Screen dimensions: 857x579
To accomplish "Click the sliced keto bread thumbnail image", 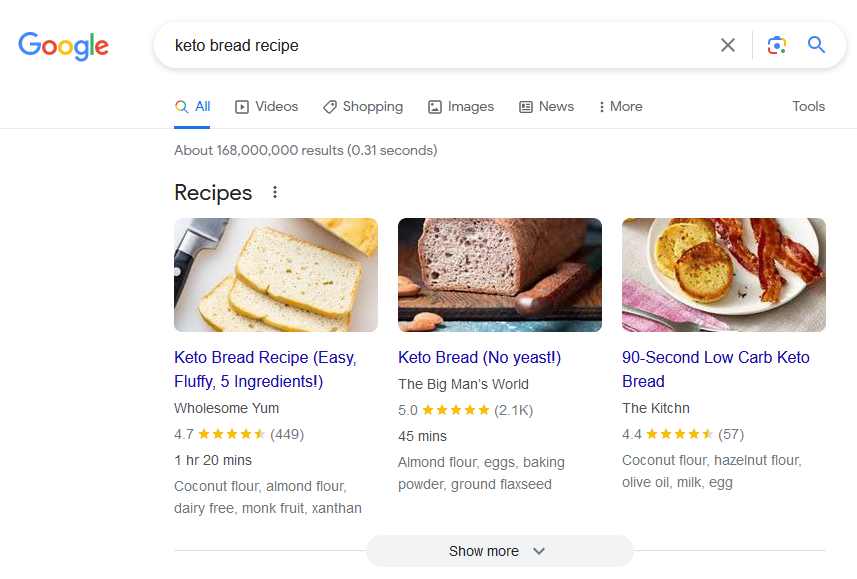I will (x=276, y=275).
